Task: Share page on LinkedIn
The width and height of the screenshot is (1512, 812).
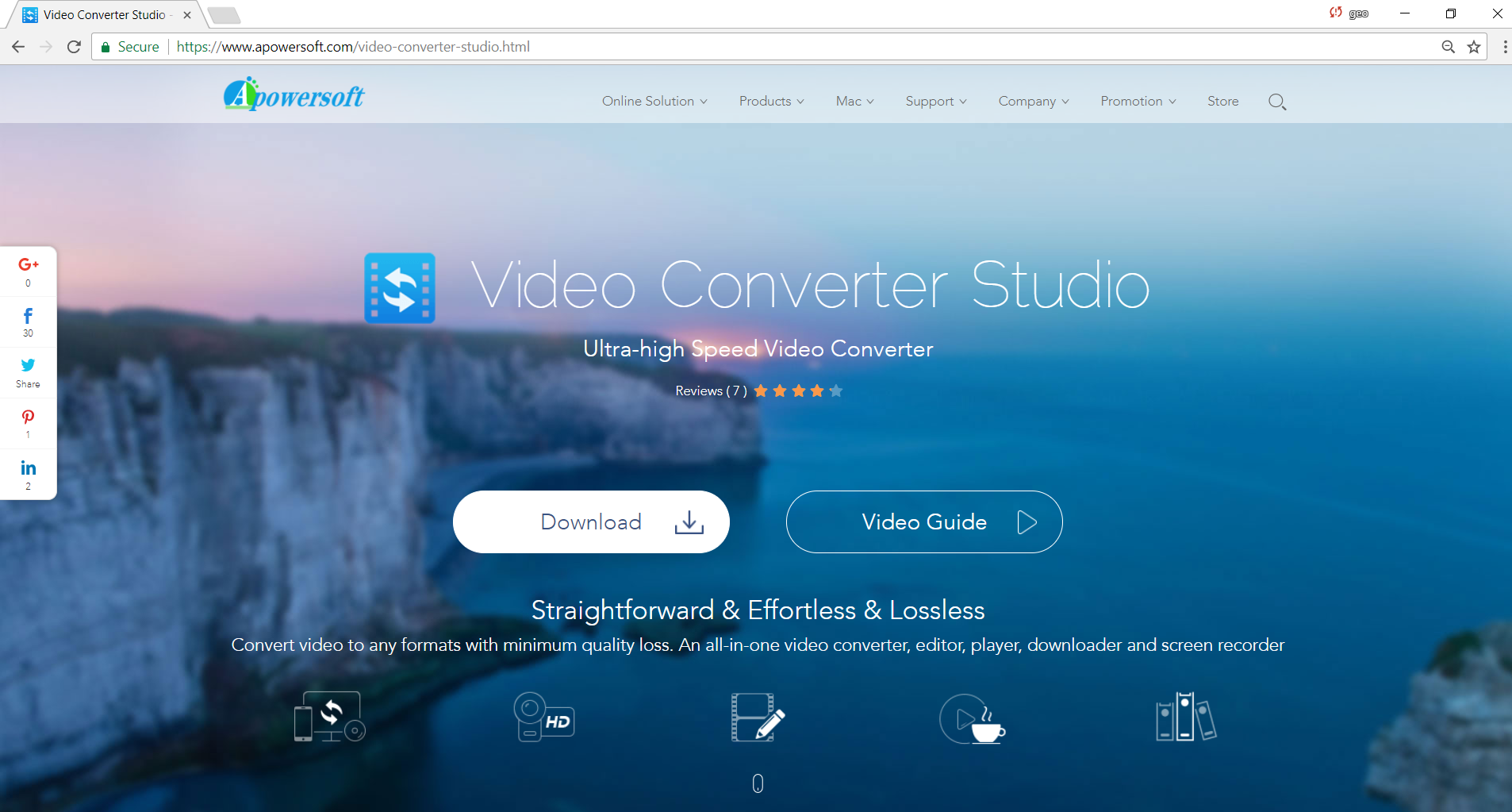Action: click(29, 475)
